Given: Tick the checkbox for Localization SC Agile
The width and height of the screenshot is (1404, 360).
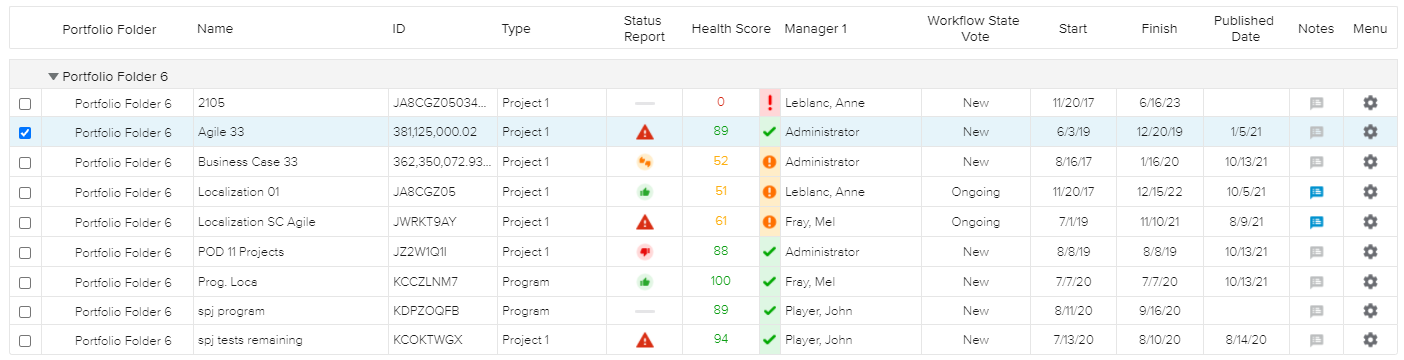Looking at the screenshot, I should click(x=25, y=222).
